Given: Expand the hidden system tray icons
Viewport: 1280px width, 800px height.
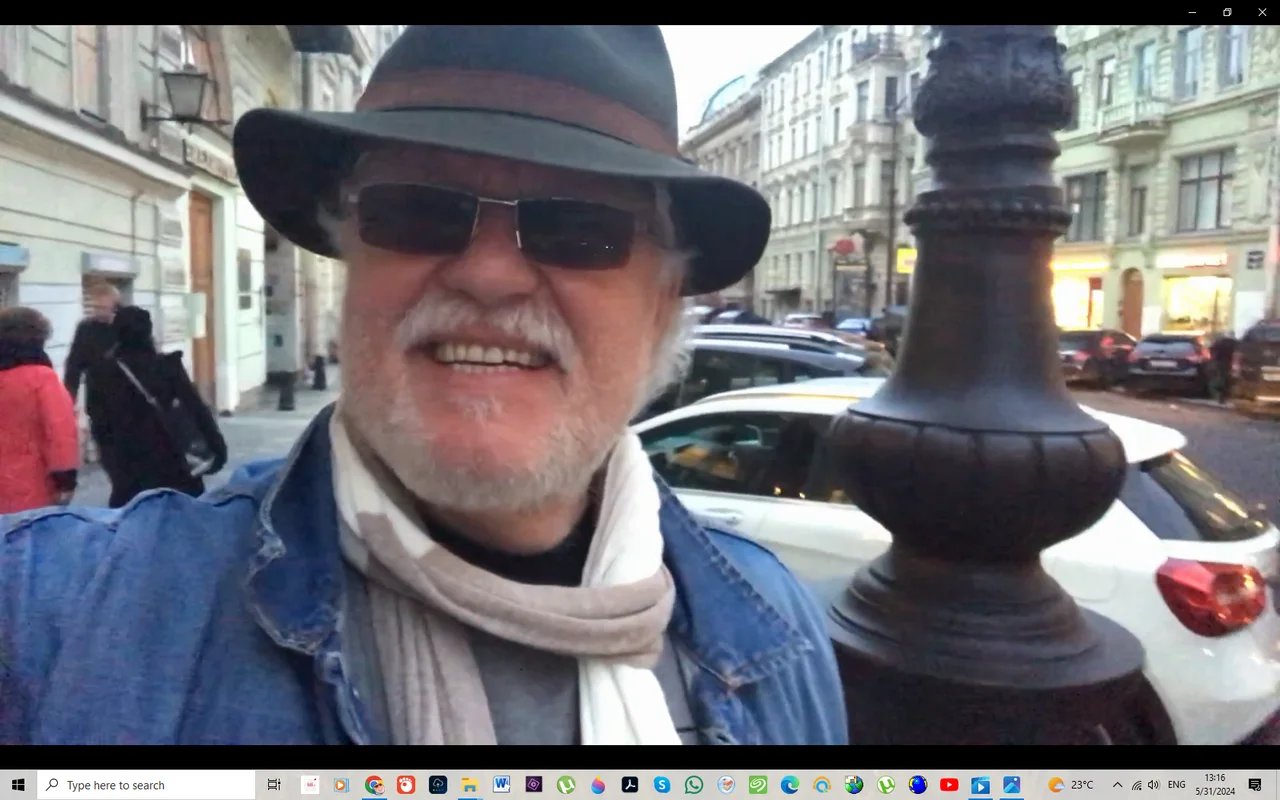Looking at the screenshot, I should 1117,785.
